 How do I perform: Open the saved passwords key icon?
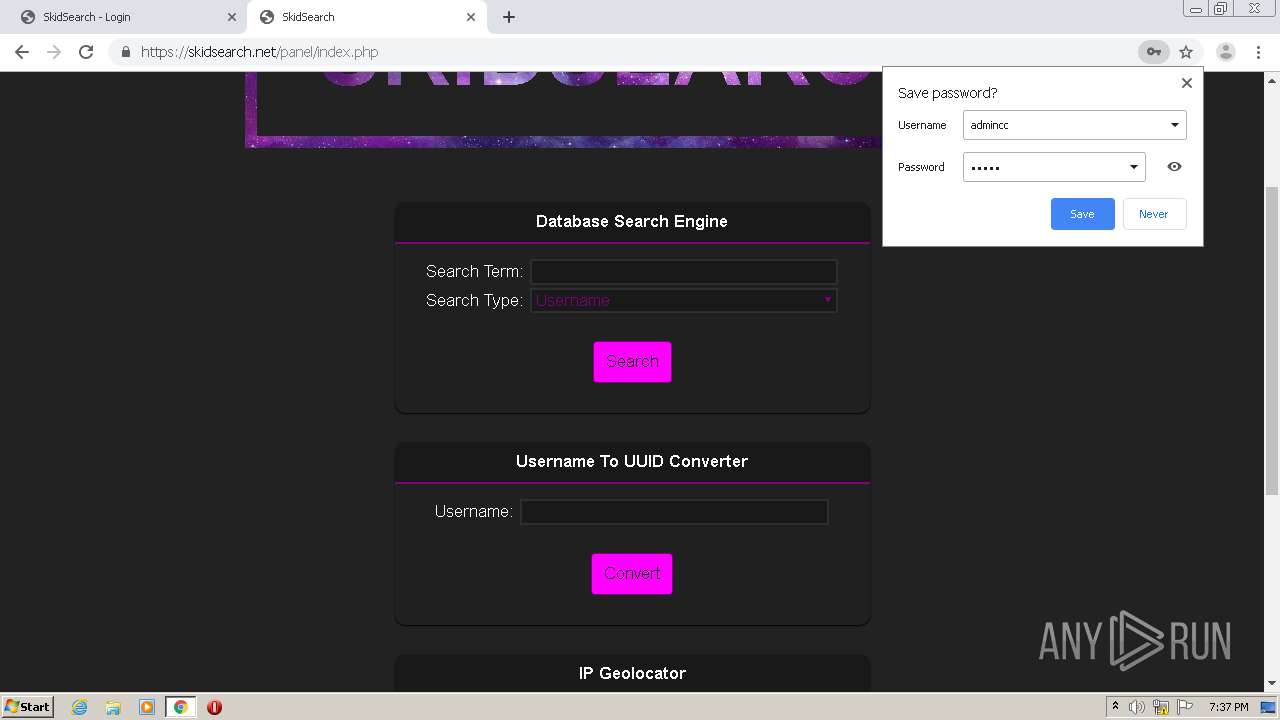1153,52
